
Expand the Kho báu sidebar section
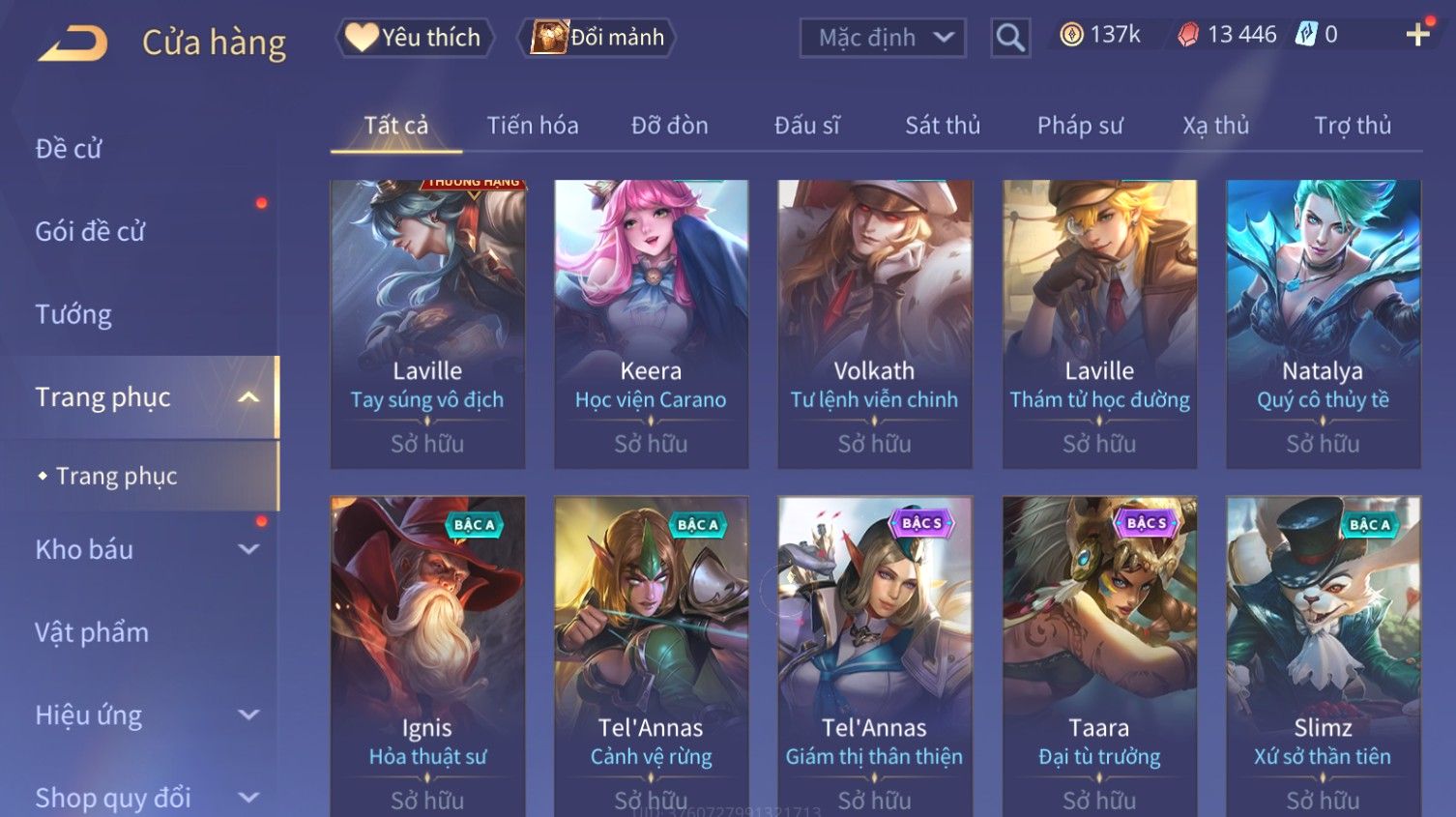click(x=248, y=549)
